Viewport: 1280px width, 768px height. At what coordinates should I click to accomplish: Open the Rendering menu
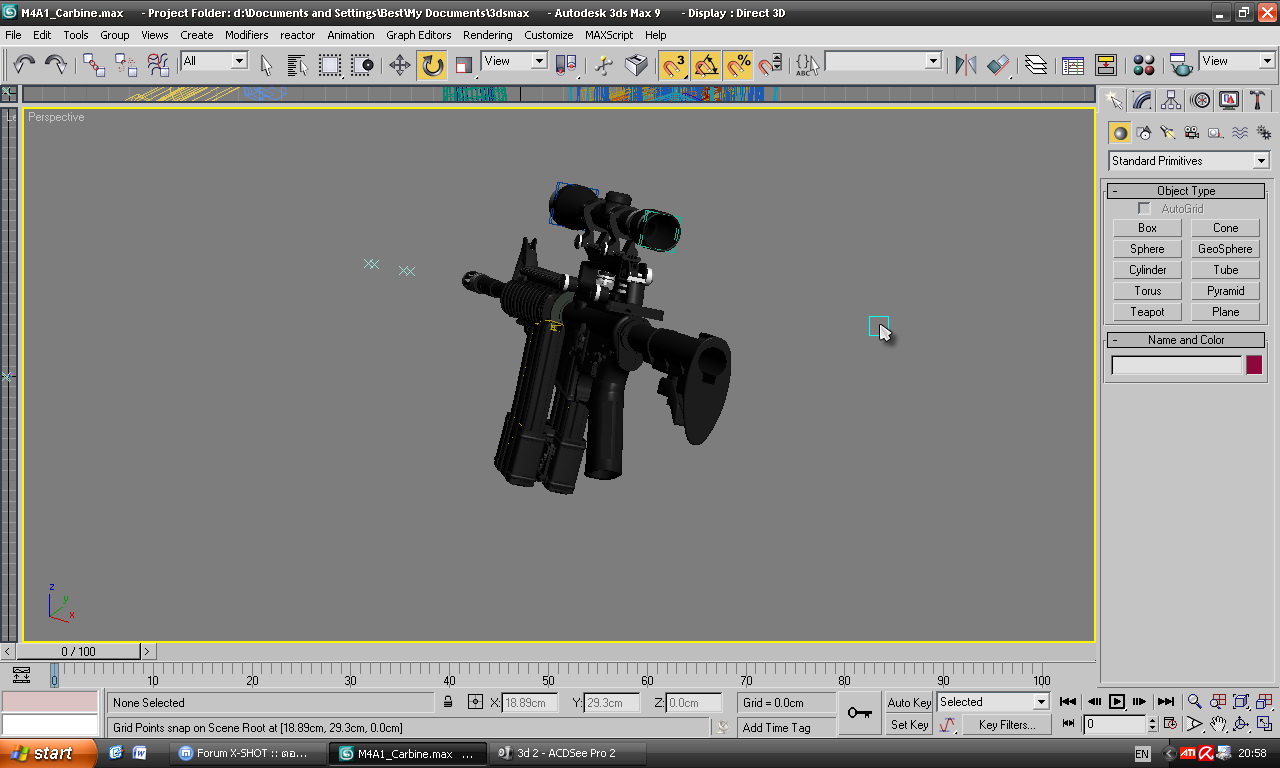click(x=487, y=35)
